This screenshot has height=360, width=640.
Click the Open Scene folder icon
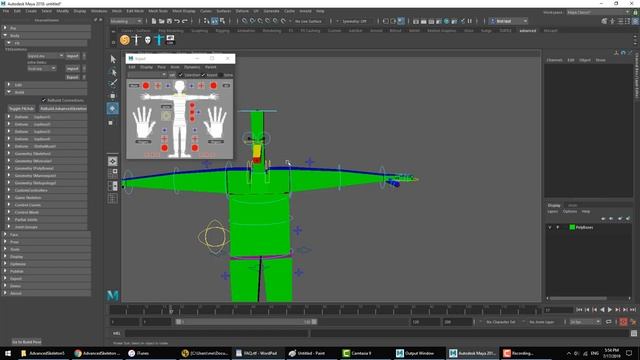[162, 21]
